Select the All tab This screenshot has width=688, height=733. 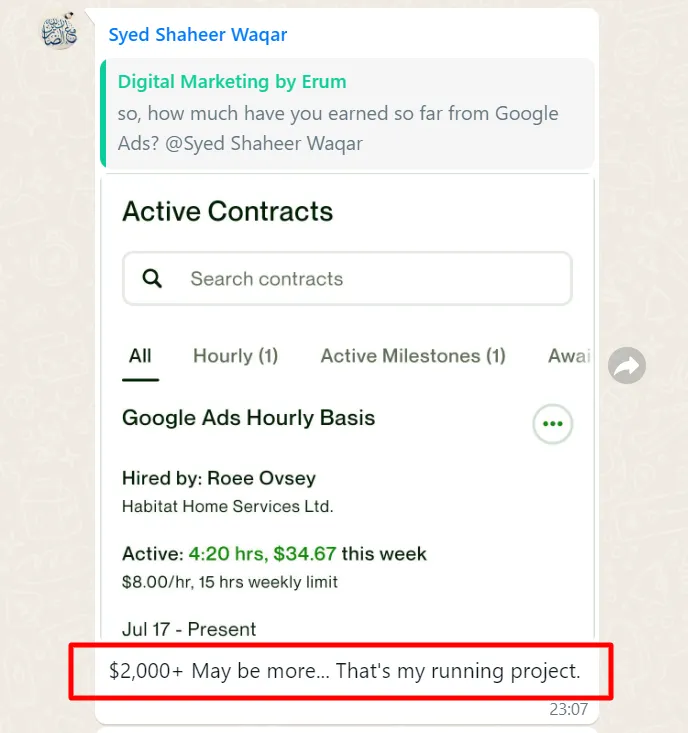[x=140, y=356]
